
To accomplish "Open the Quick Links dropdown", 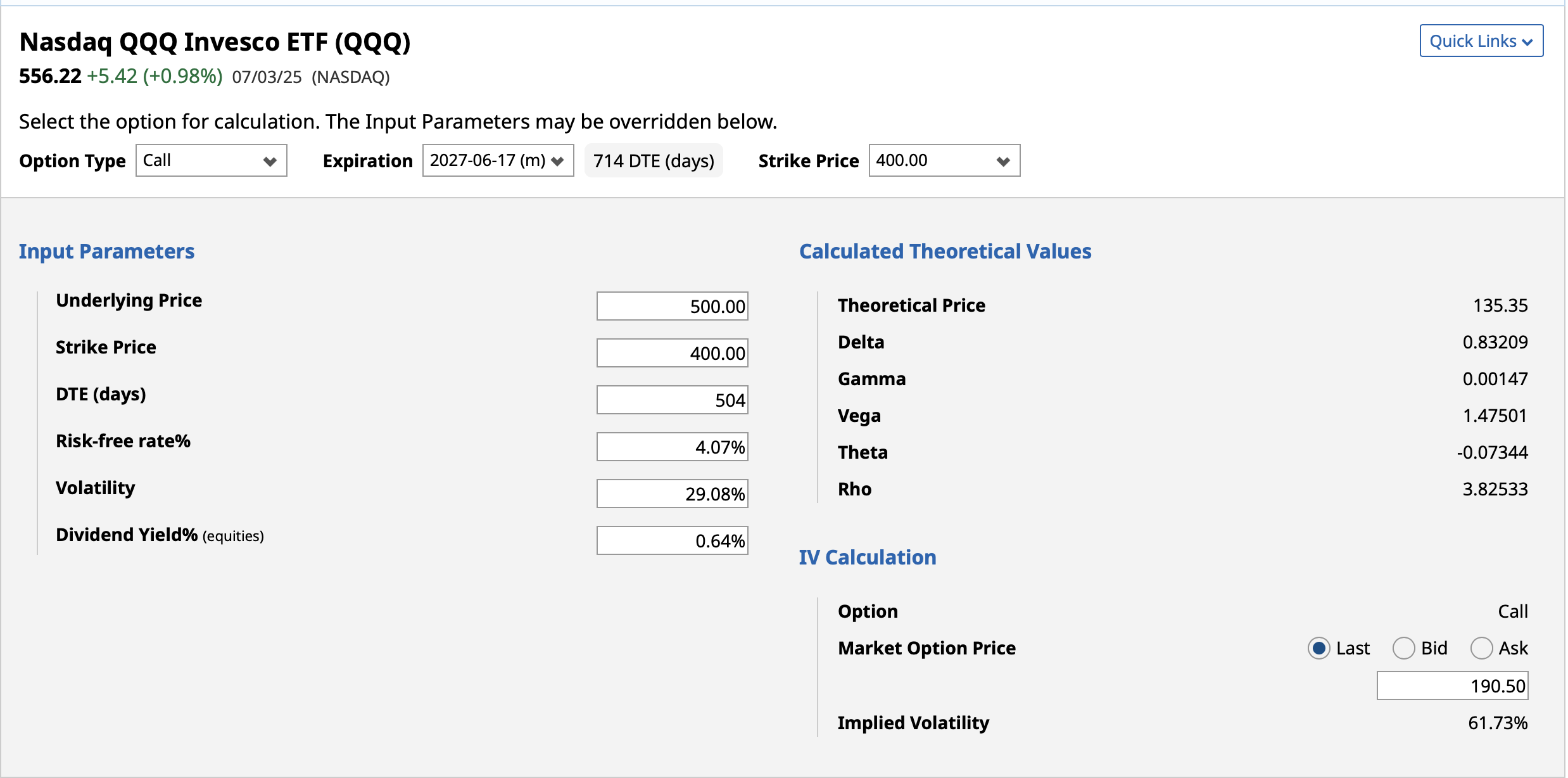I will [x=1480, y=41].
